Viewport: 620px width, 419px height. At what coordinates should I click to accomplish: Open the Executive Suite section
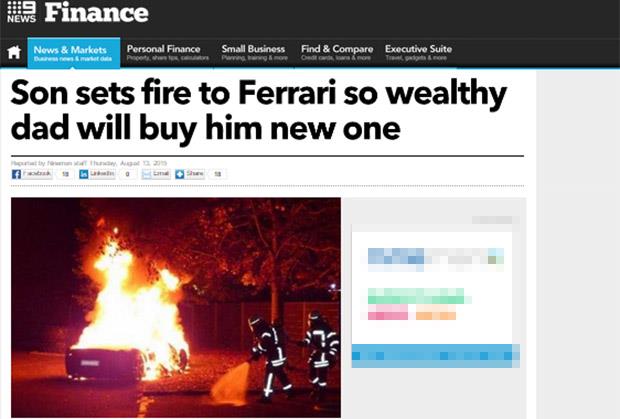pos(418,53)
